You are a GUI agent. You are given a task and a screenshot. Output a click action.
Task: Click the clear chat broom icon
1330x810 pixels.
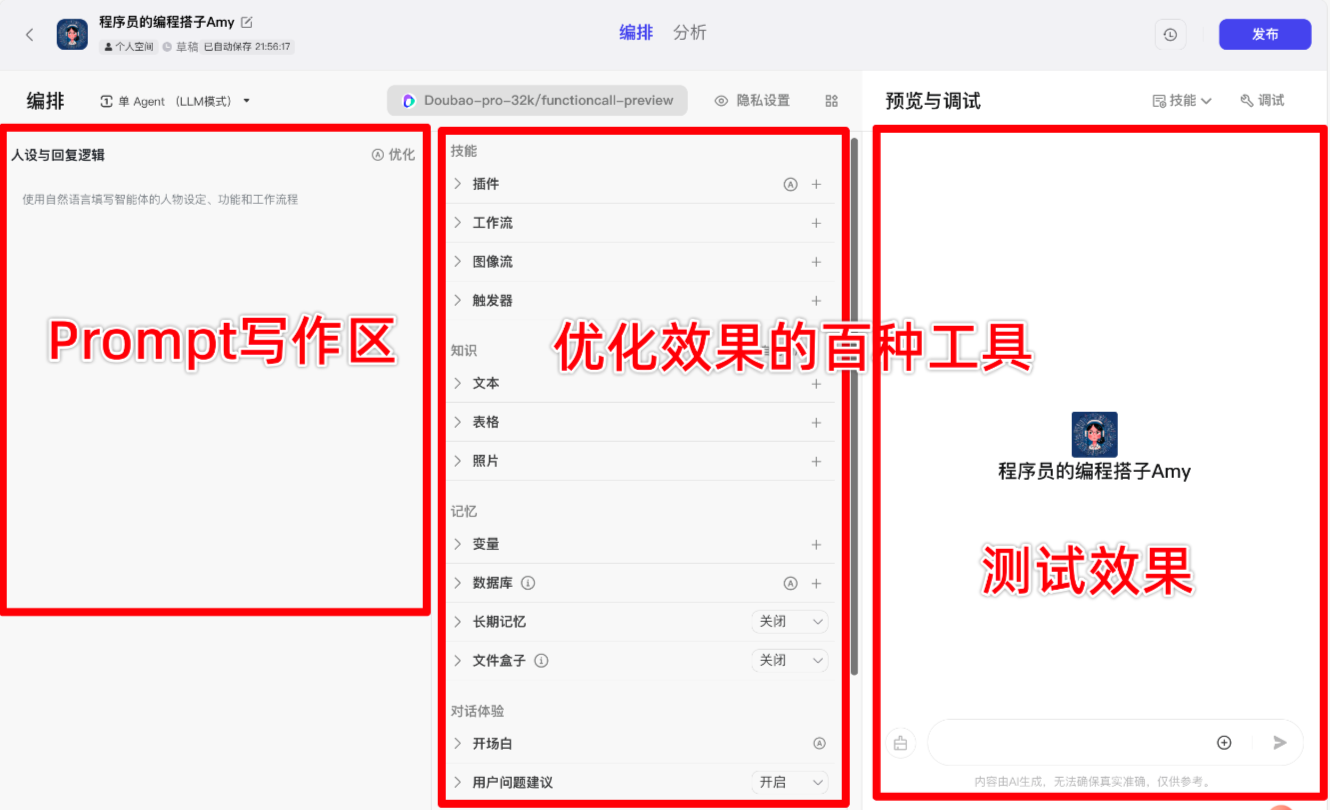coord(900,742)
